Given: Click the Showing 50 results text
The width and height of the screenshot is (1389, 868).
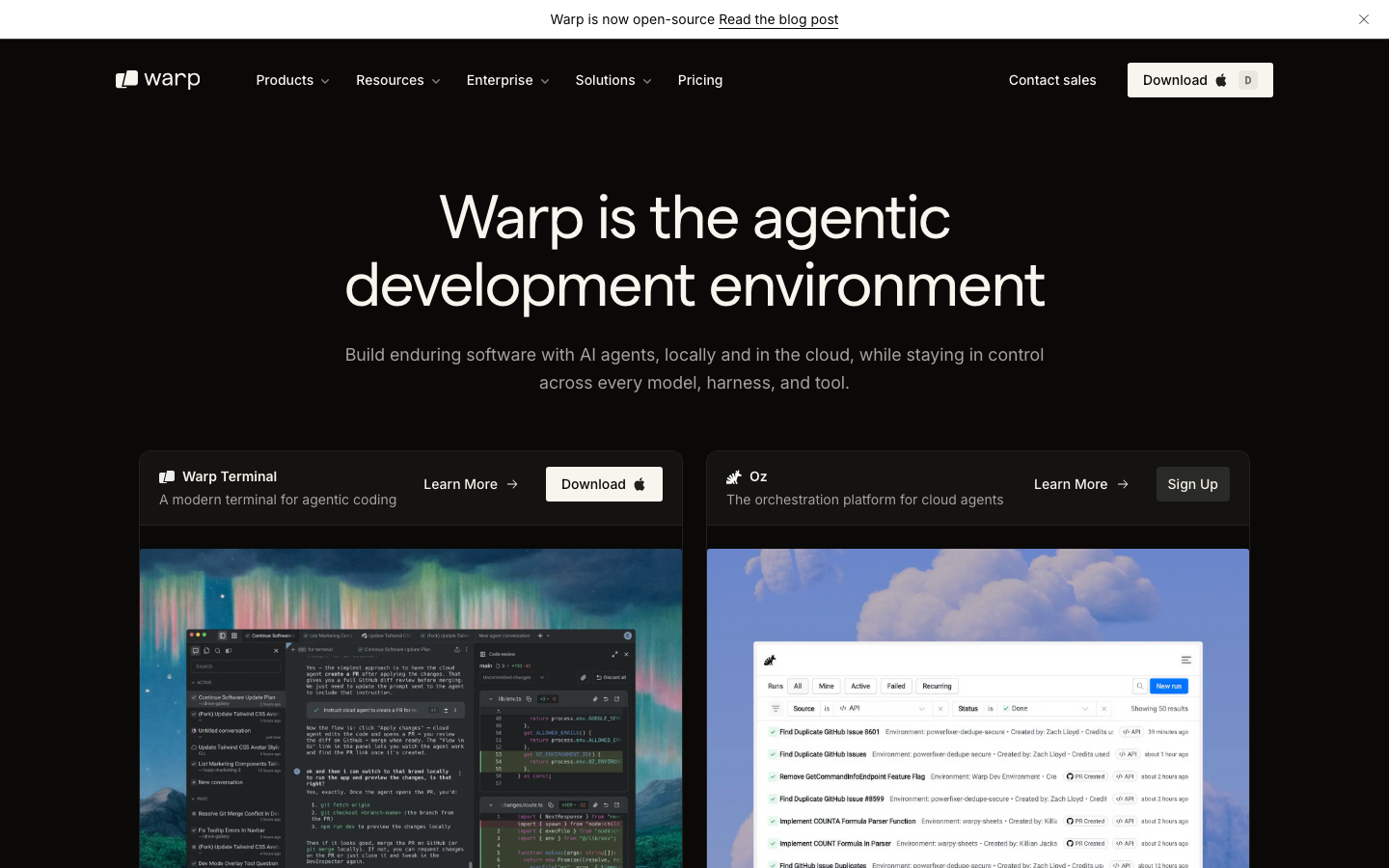Looking at the screenshot, I should coord(1159,709).
